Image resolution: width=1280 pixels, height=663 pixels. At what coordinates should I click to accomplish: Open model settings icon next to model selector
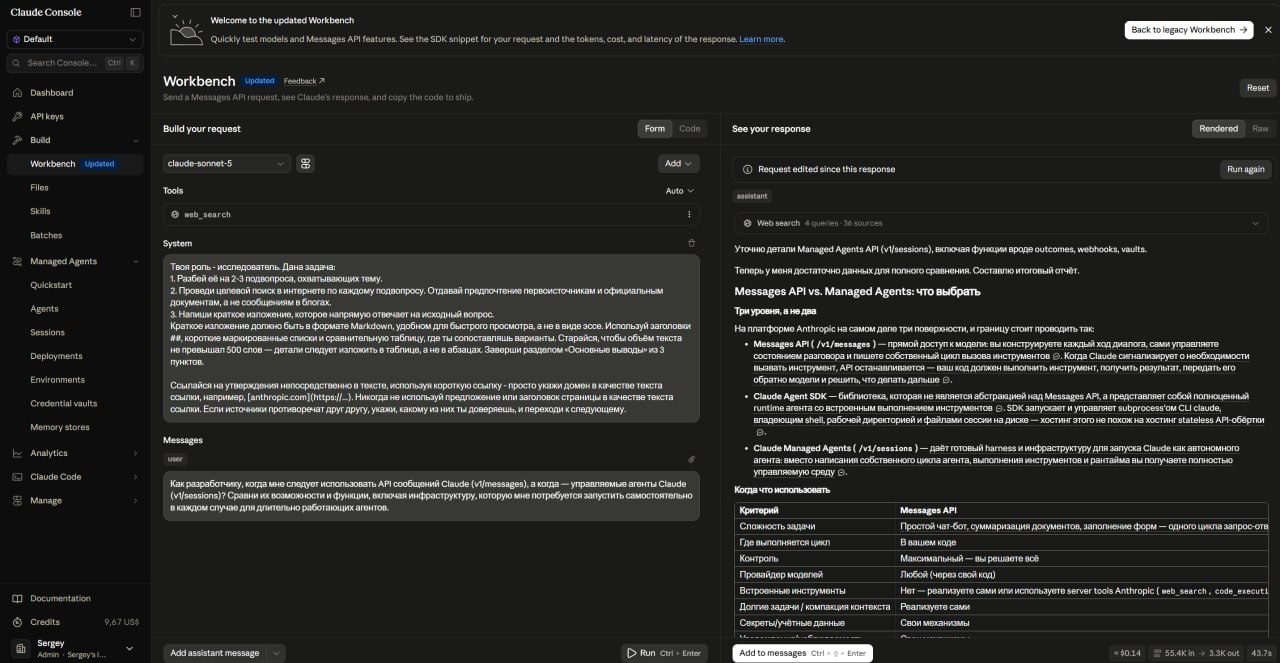[306, 163]
